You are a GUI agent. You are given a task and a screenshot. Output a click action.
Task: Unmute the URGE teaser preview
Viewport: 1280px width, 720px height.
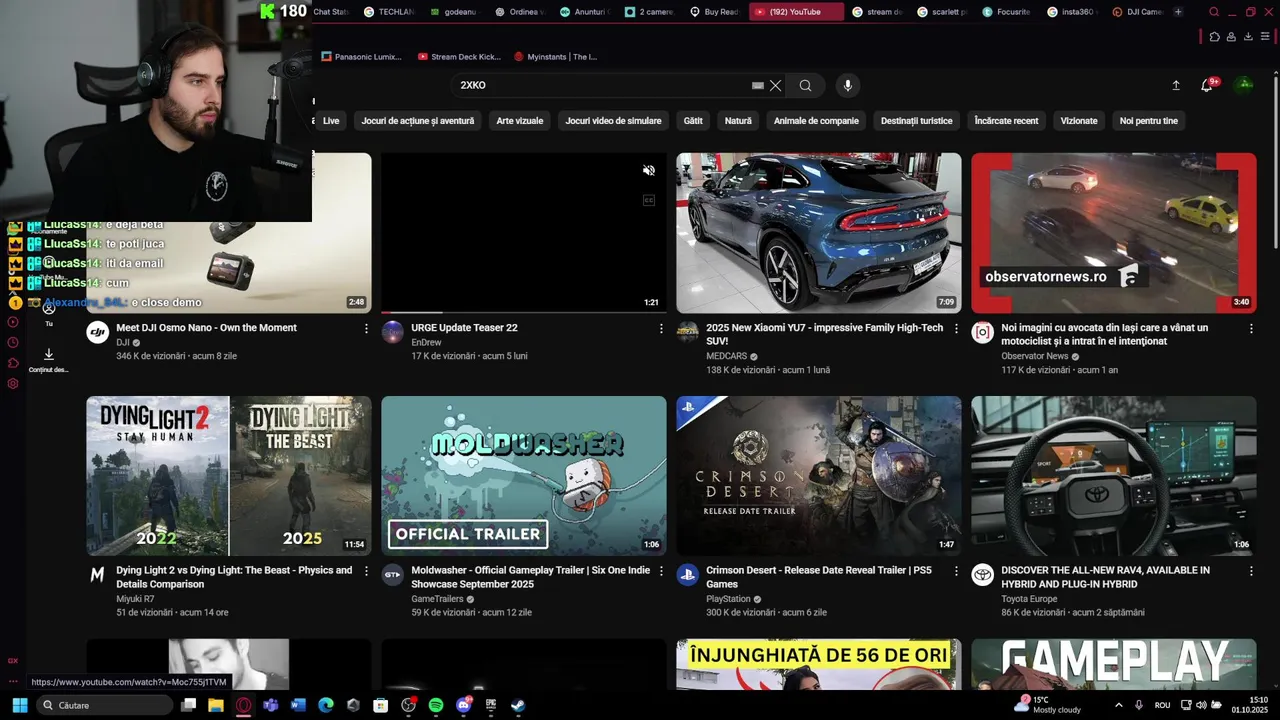pos(648,171)
